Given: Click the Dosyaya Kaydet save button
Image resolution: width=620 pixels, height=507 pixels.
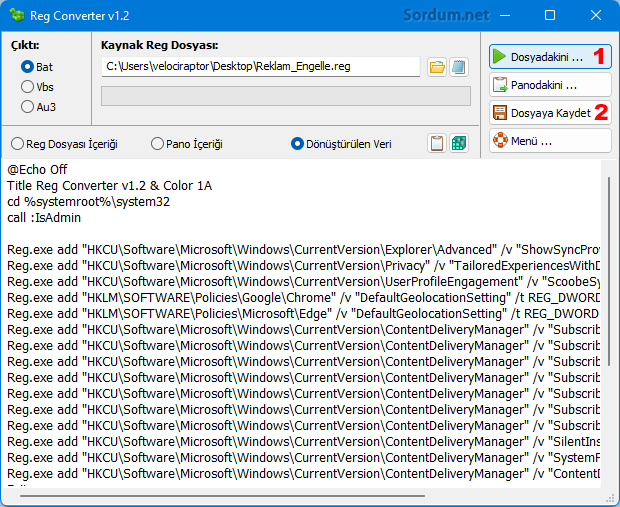Looking at the screenshot, I should tap(549, 113).
